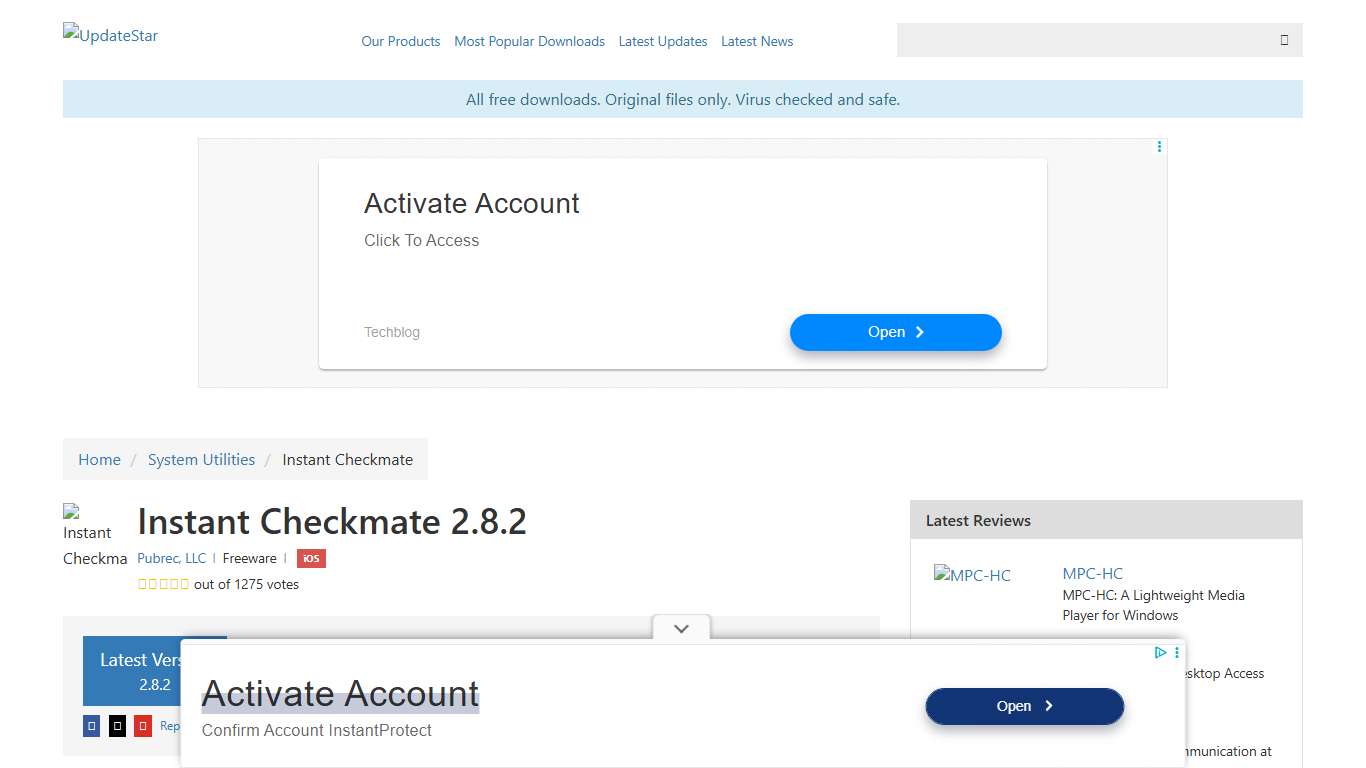This screenshot has height=768, width=1366.
Task: Click the Report link near the share icons
Action: pos(172,725)
